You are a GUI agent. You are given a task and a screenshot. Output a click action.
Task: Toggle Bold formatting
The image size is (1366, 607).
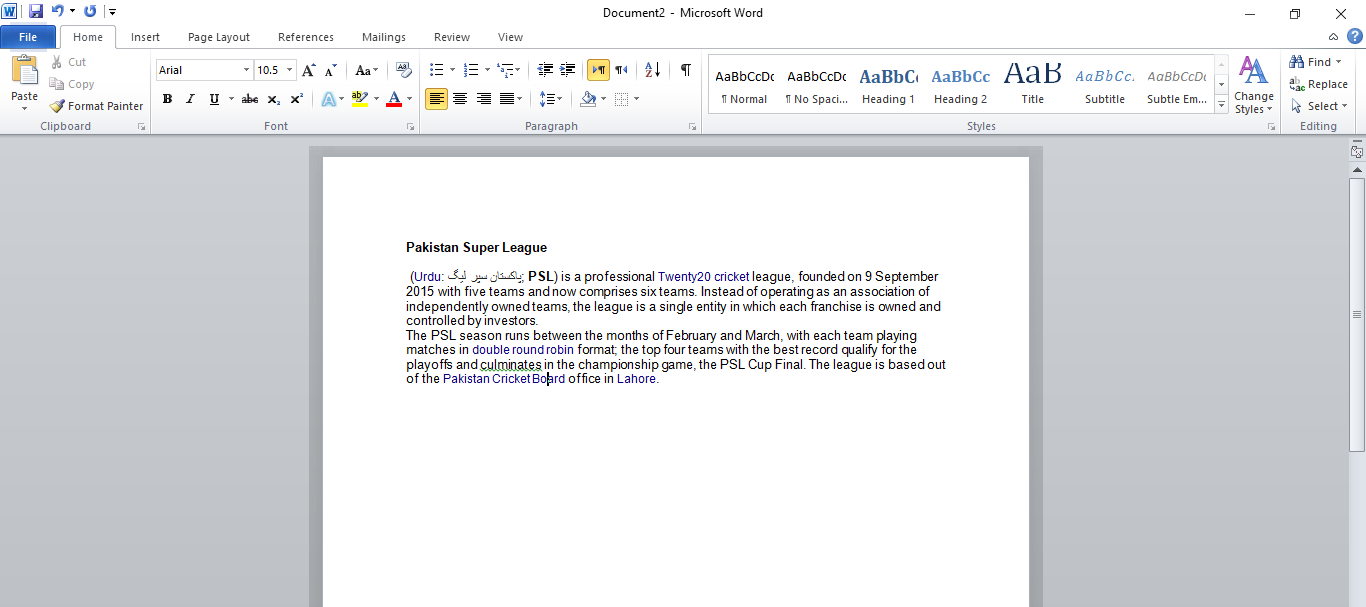167,99
